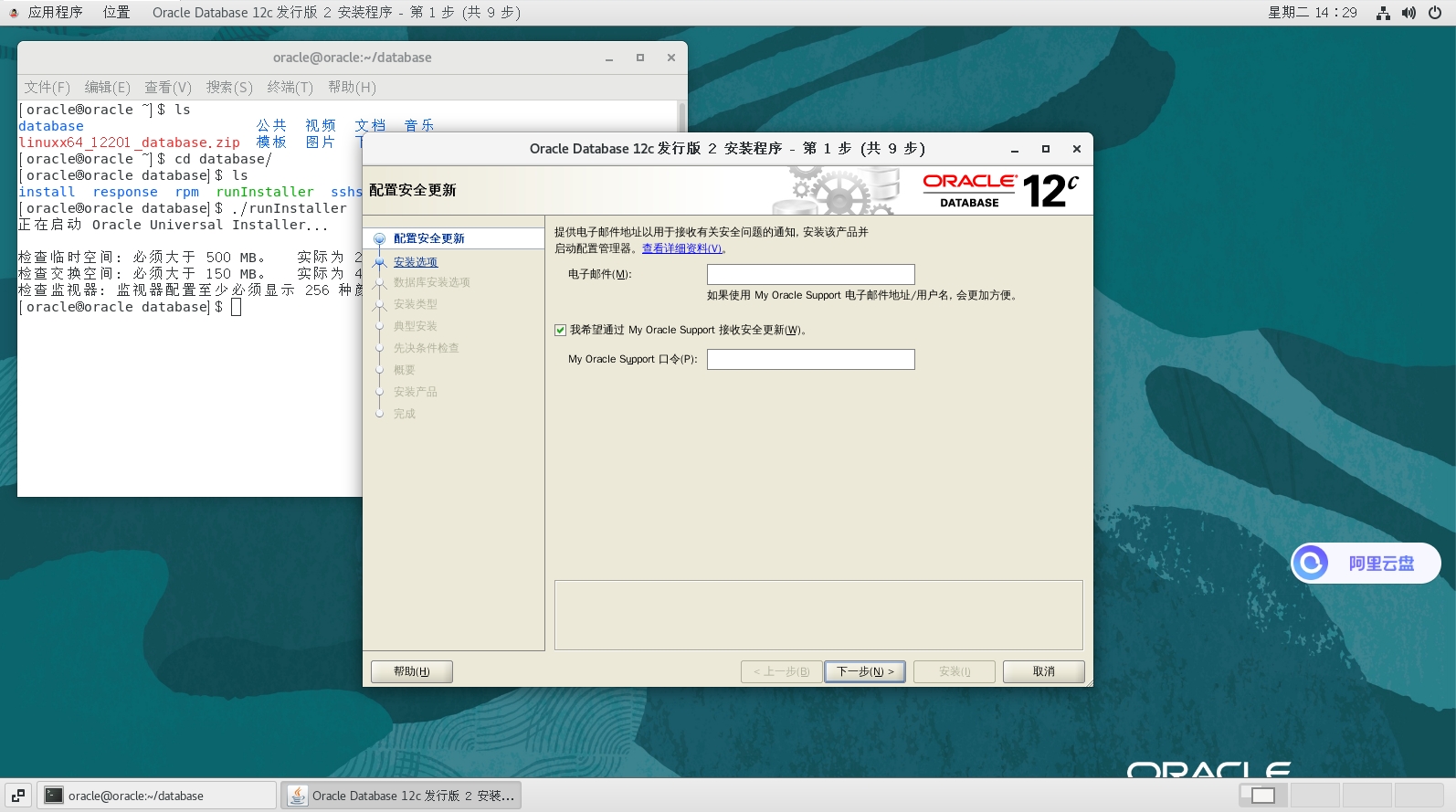Screen dimensions: 1456x812
Task: Open the clock showing 星期二 14:29
Action: [1313, 13]
